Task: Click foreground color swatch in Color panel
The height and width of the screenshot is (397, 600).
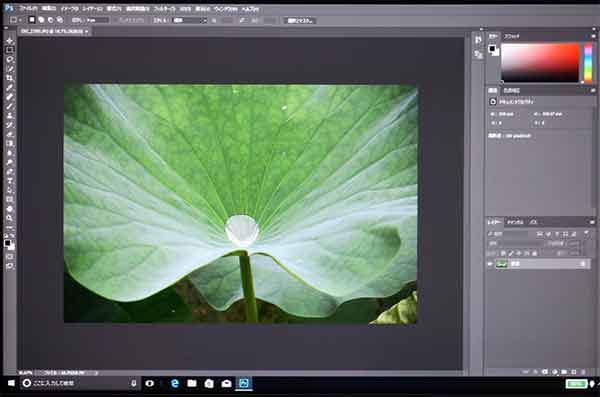Action: click(x=492, y=48)
